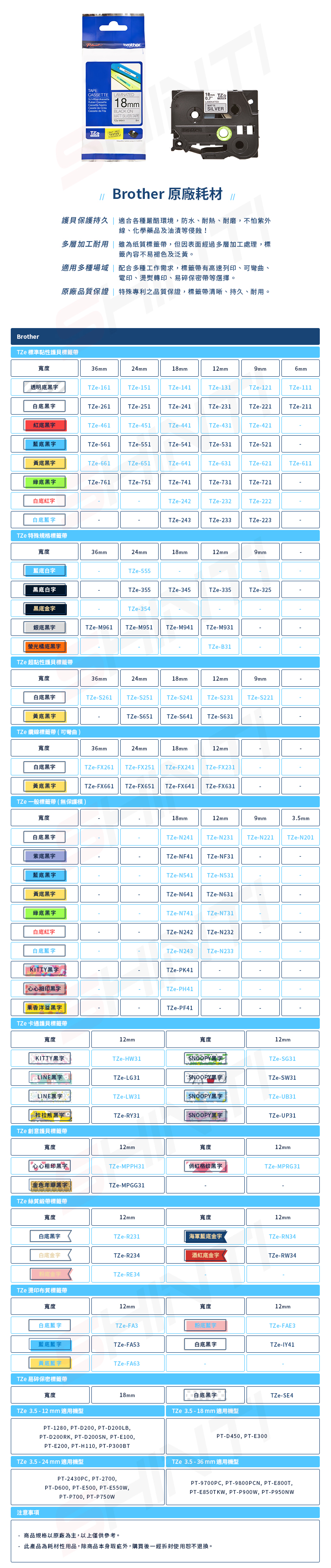
Task: Click the TZe-B31 cell
Action: [x=219, y=646]
